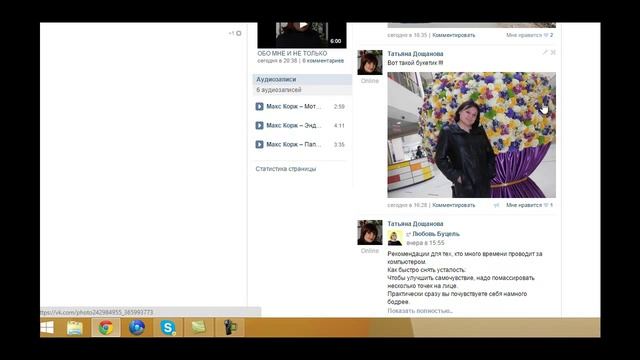Select the track title 'Макс Корж – Мот...'
Screen dimensions: 640x360
coord(293,107)
